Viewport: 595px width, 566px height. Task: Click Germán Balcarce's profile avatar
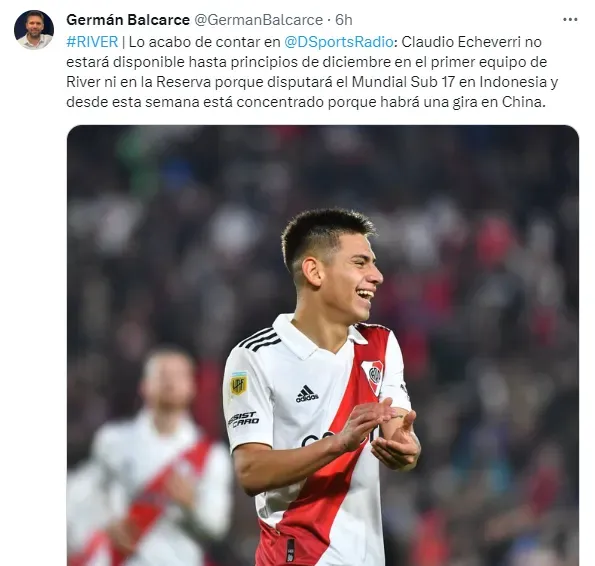coord(34,30)
